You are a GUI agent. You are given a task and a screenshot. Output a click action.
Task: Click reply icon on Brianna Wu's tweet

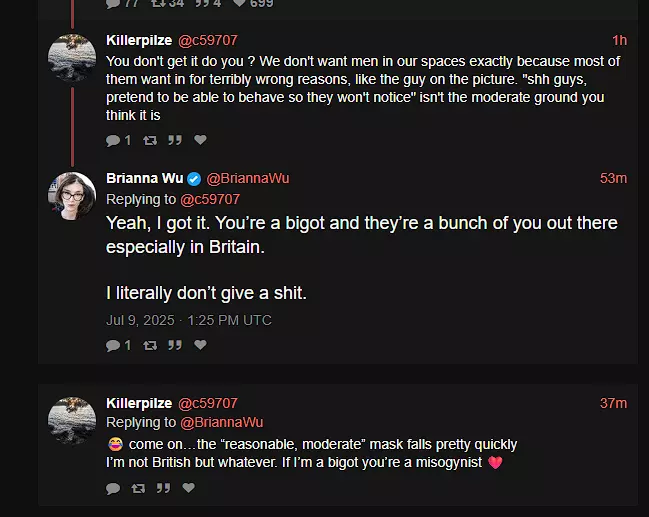click(x=113, y=345)
